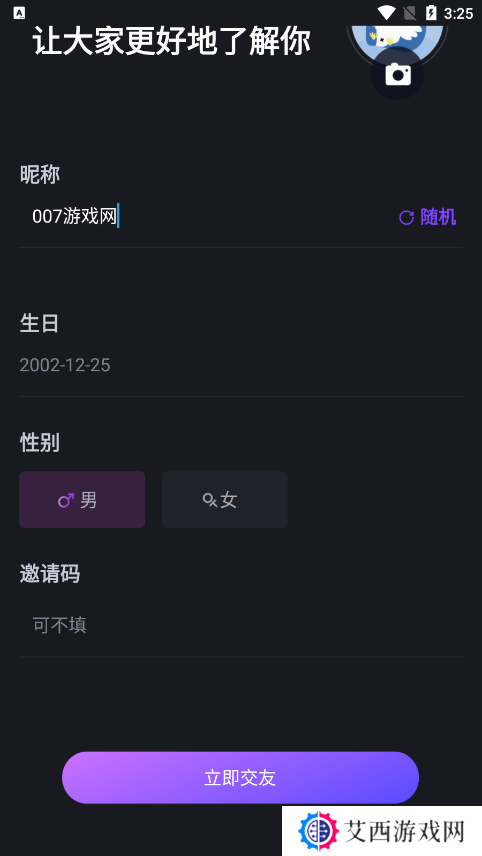Viewport: 482px width, 856px height.
Task: Select 男 as gender
Action: [82, 500]
